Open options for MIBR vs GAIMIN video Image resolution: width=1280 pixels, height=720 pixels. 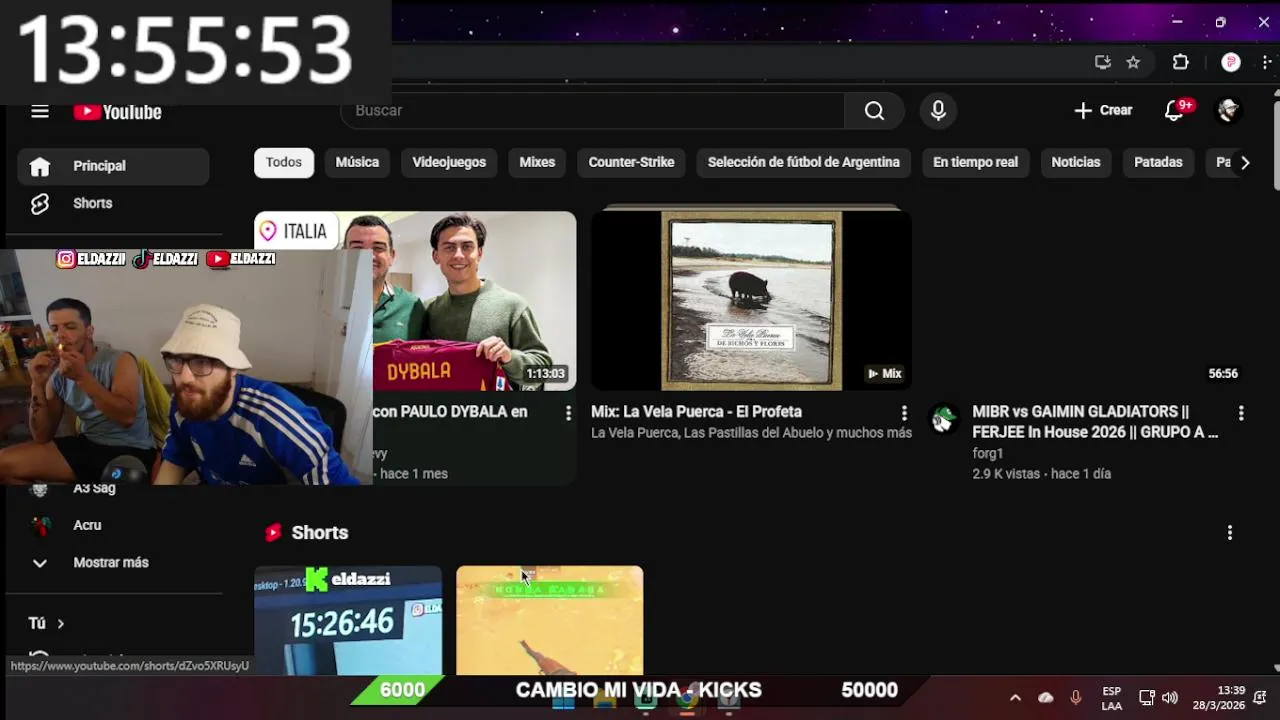(1241, 413)
